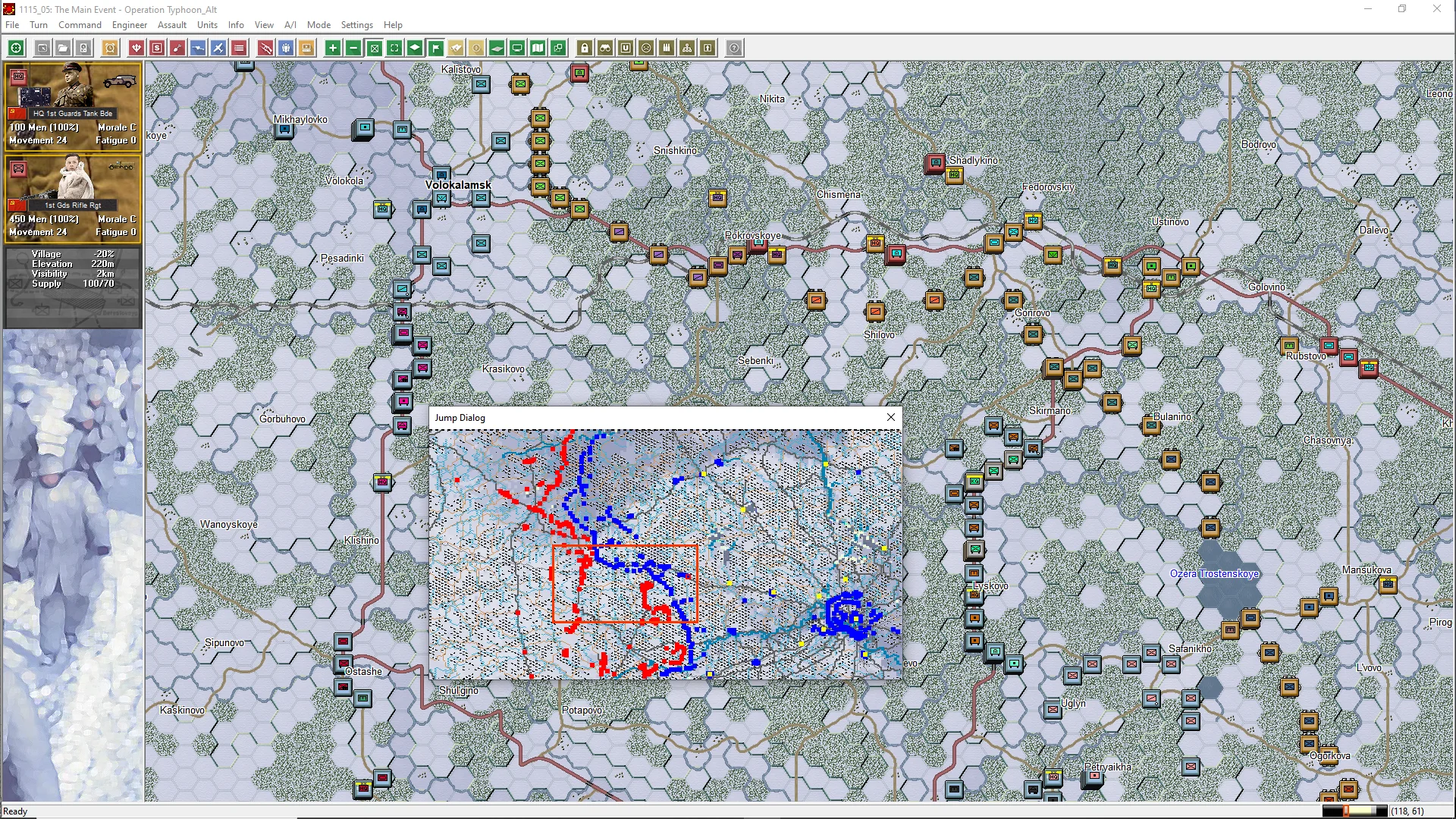Select the HQ 1st Guards Tank Bde unit card
The image size is (1456, 819).
(72, 105)
